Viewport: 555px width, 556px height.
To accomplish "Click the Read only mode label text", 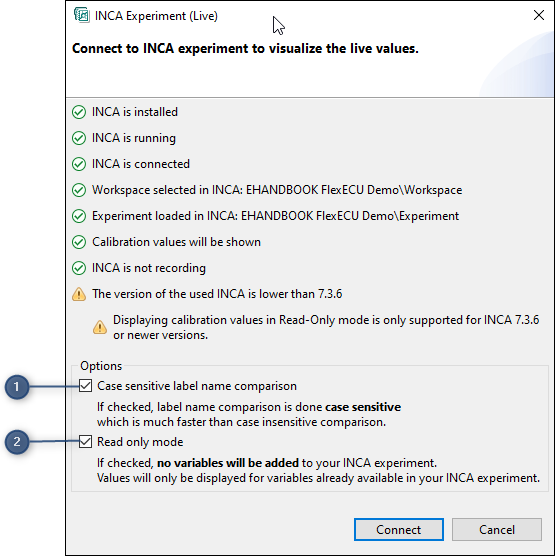I will pos(140,442).
